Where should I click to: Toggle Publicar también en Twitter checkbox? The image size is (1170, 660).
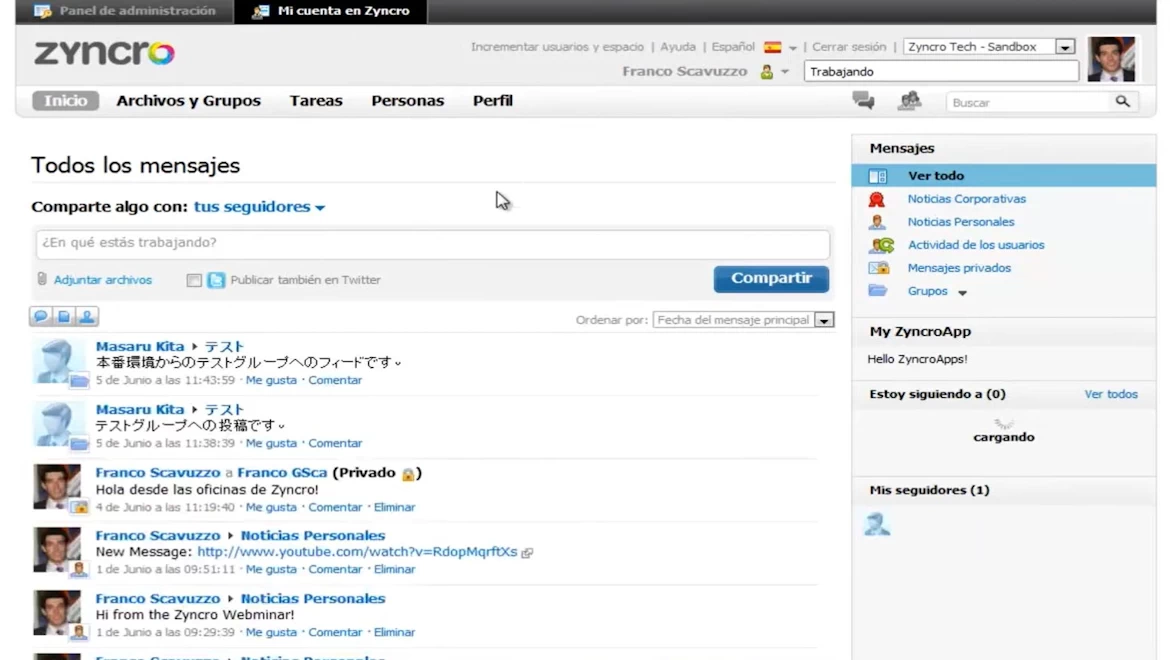coord(194,280)
